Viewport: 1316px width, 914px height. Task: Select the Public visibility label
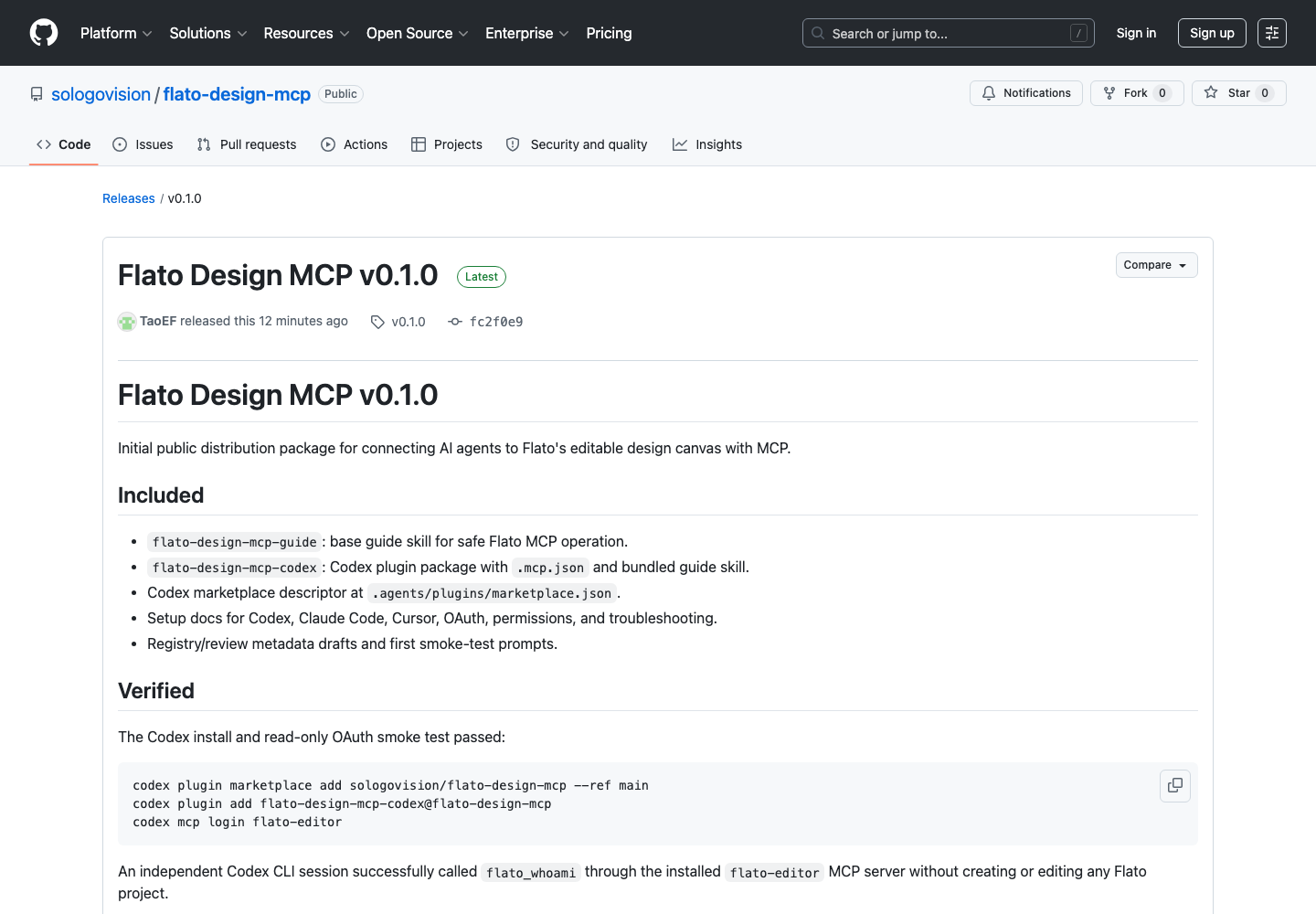(x=341, y=94)
